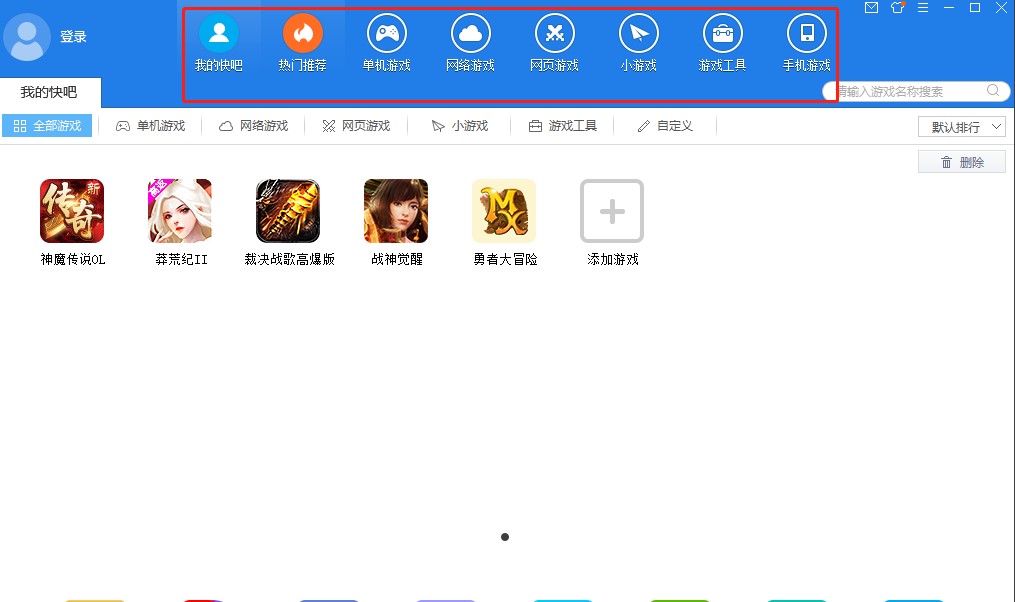Select the 网页游戏 filter below the banner
1015x602 pixels.
point(356,126)
